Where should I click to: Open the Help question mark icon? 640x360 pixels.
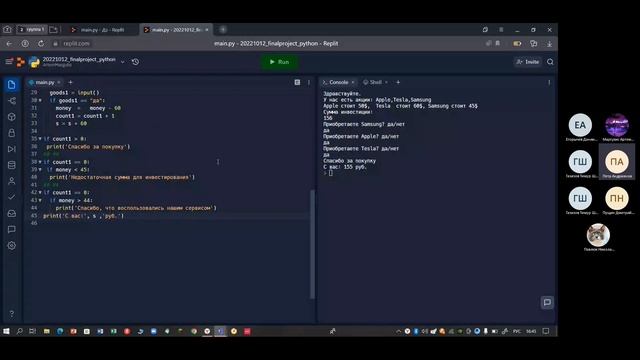click(x=11, y=313)
